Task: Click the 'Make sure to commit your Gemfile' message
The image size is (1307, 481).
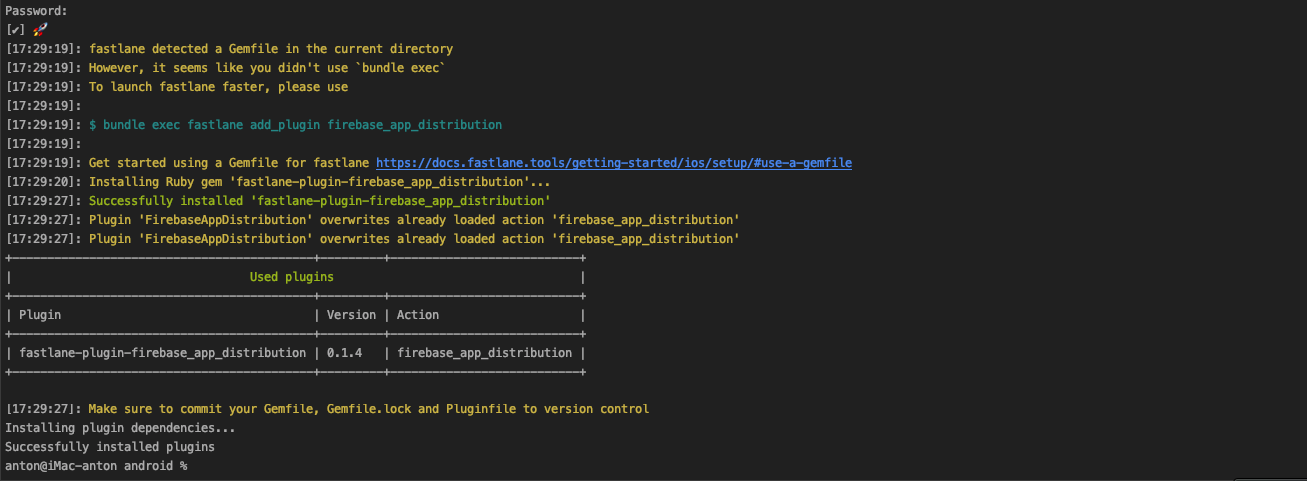Action: click(x=368, y=409)
